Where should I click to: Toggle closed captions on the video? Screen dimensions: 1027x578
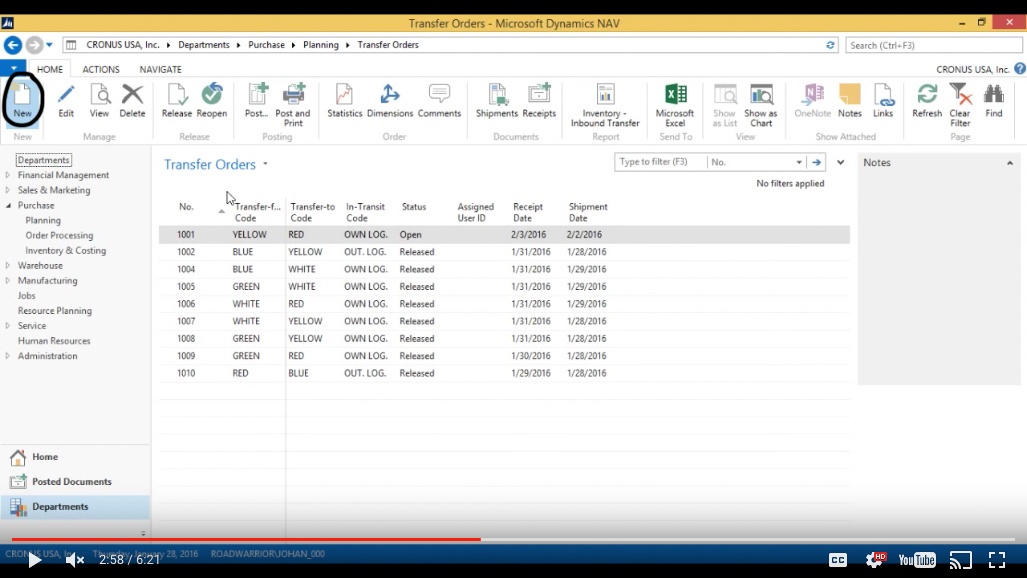pos(838,560)
